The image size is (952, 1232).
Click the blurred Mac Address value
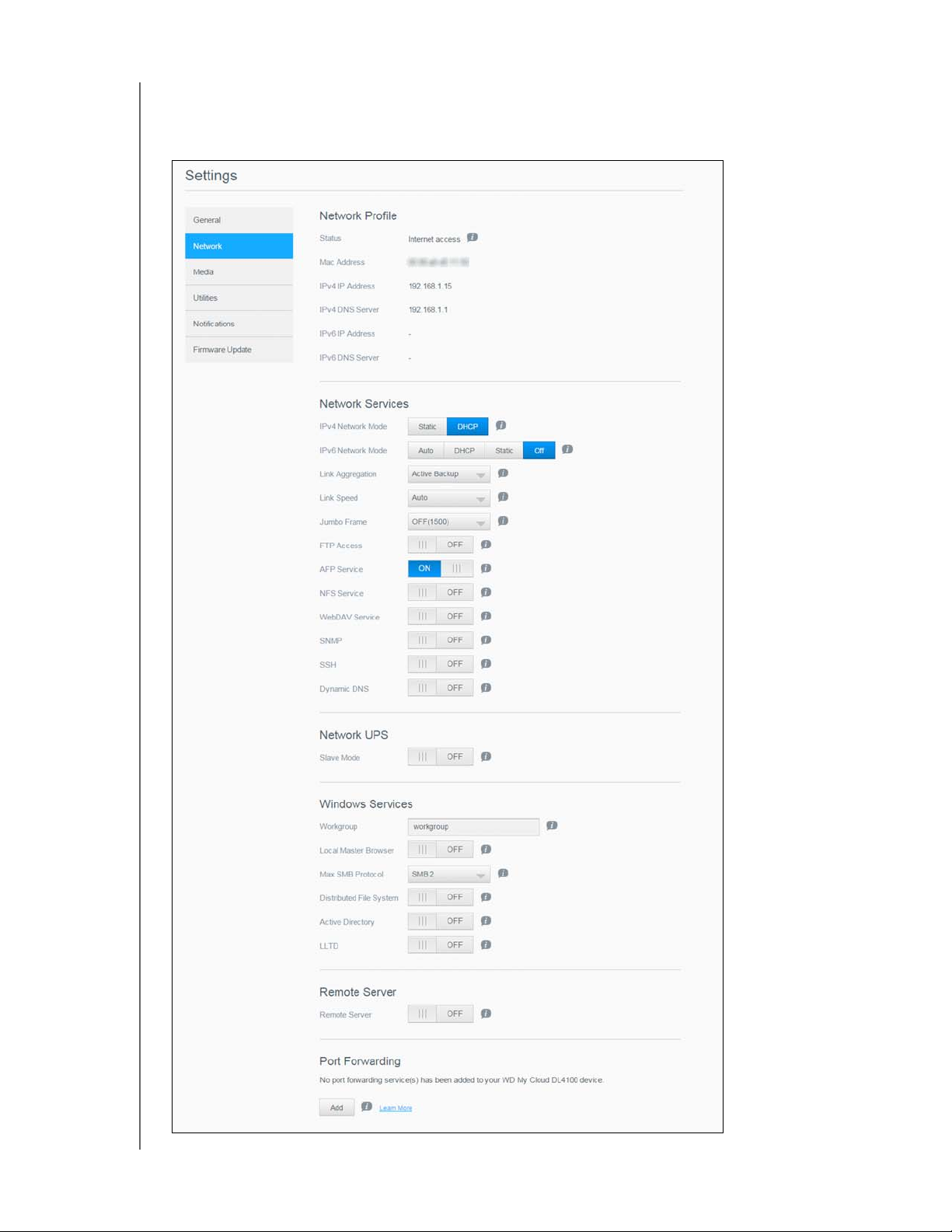pos(438,262)
